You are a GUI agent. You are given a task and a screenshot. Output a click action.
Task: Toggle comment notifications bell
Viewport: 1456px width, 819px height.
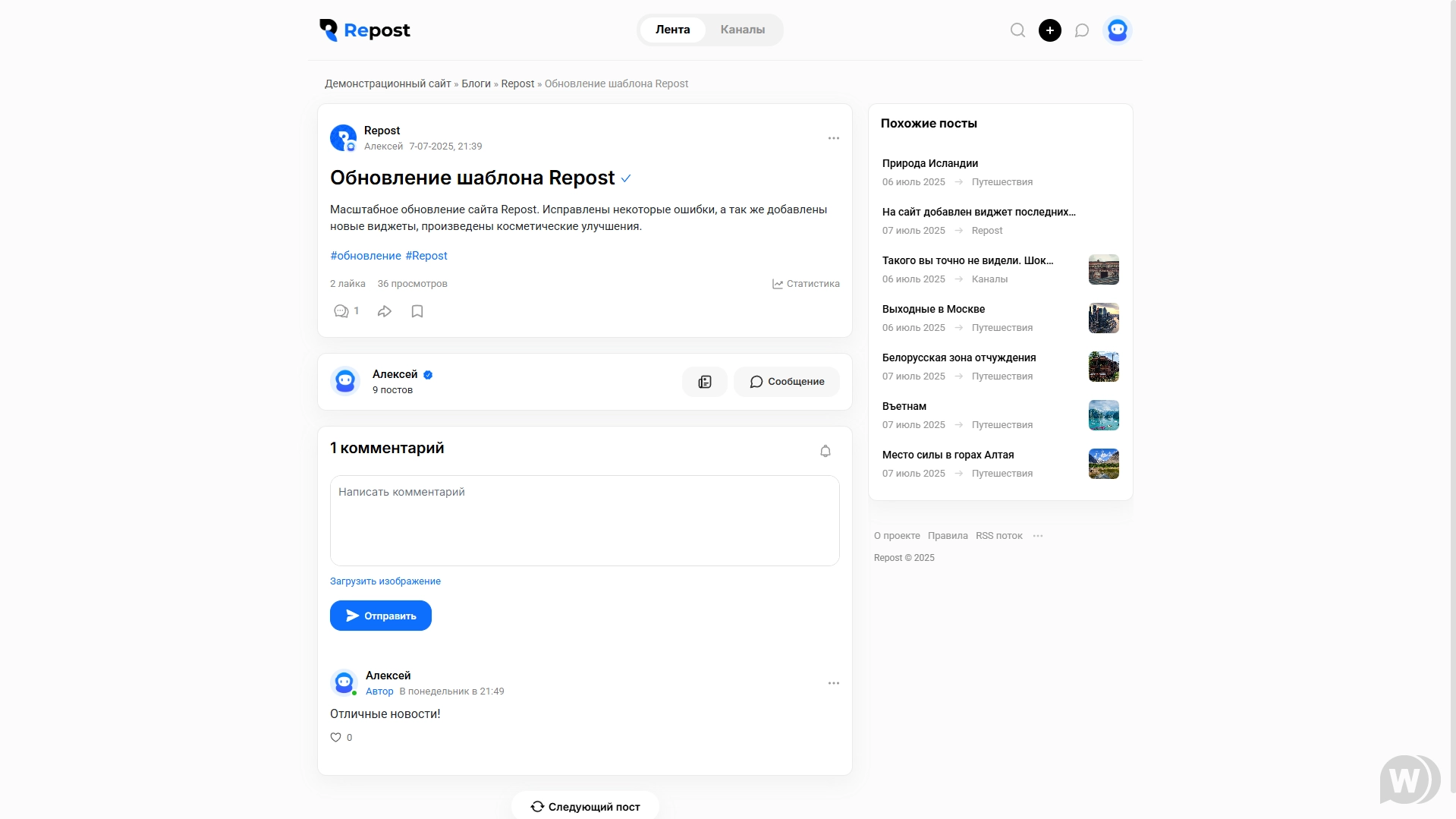(x=825, y=451)
